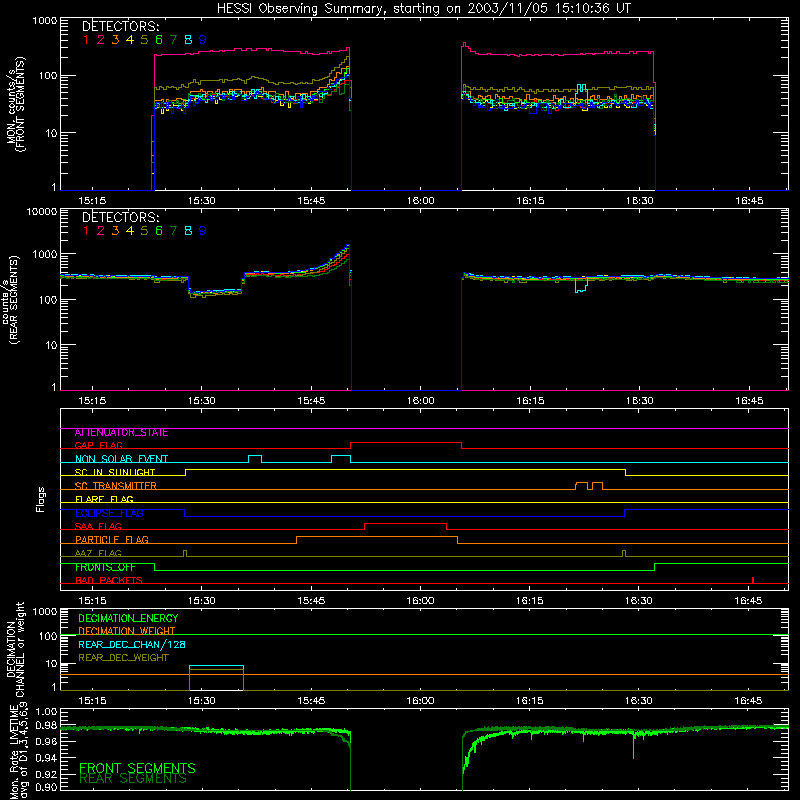Click the Mon. Rate LIVETIME axis title

click(x=18, y=750)
